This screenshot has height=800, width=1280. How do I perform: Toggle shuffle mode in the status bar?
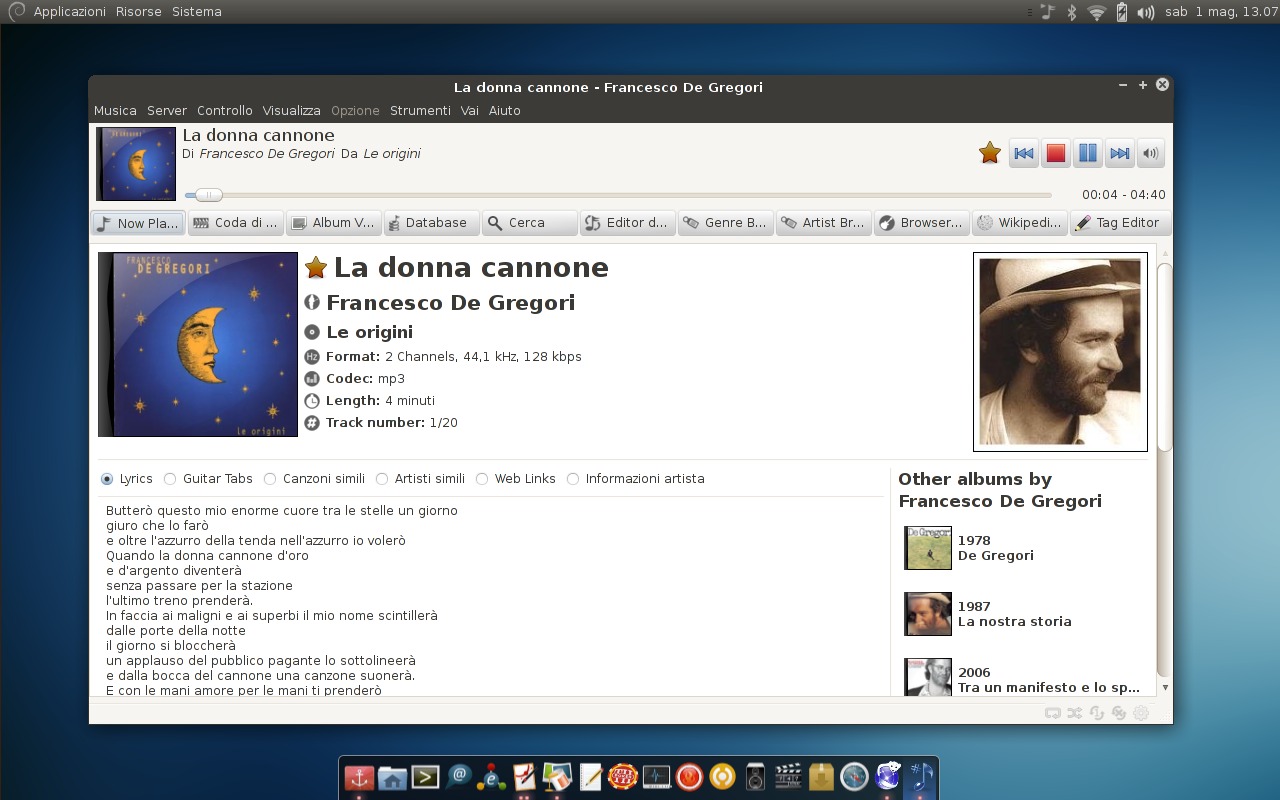(x=1074, y=713)
